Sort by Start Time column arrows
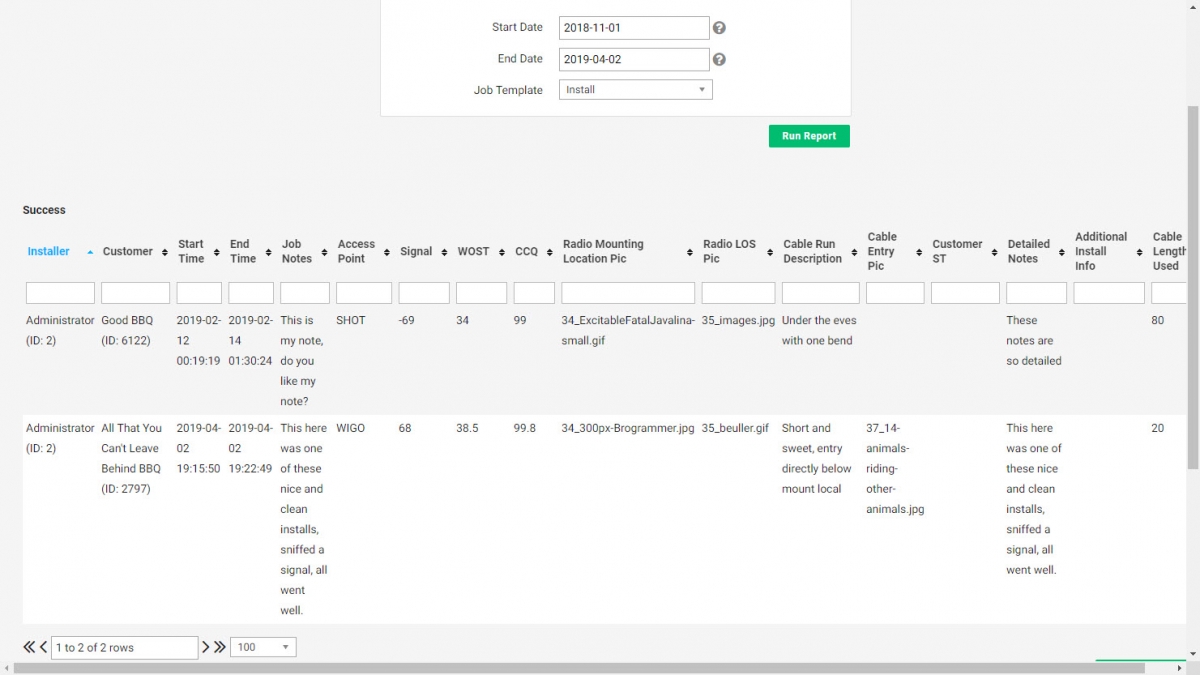The image size is (1200, 675). coord(217,252)
